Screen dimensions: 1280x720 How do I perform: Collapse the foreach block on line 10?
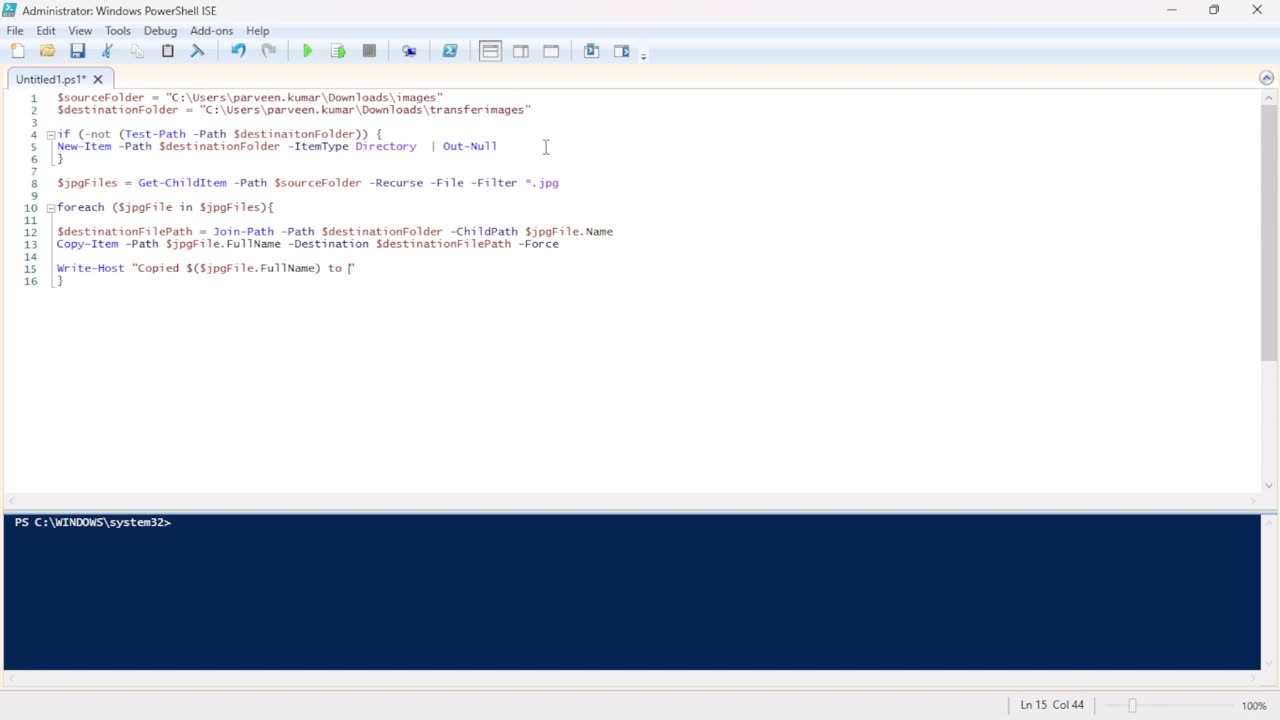tap(50, 208)
